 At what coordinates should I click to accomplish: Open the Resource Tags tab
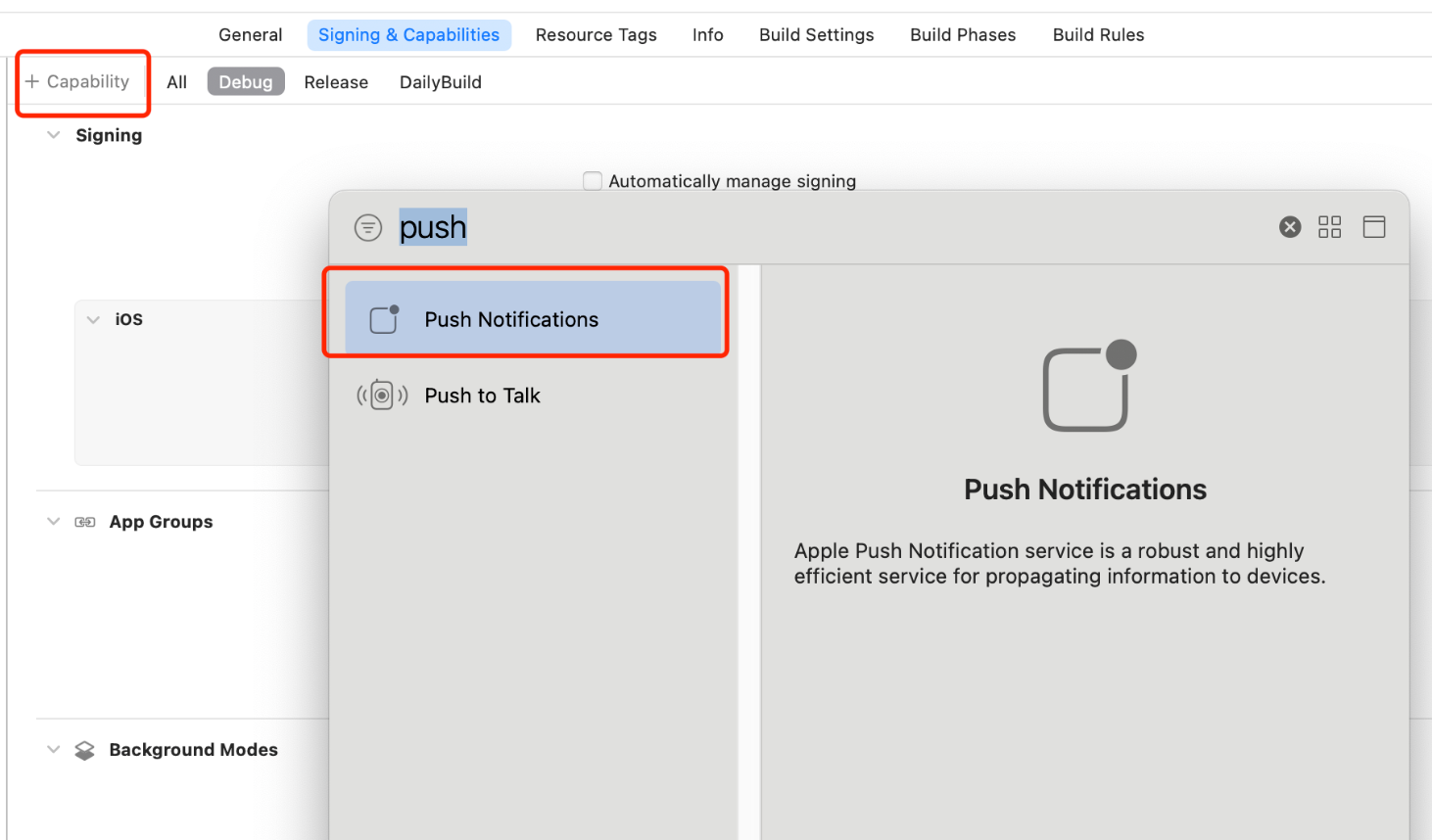(x=597, y=35)
